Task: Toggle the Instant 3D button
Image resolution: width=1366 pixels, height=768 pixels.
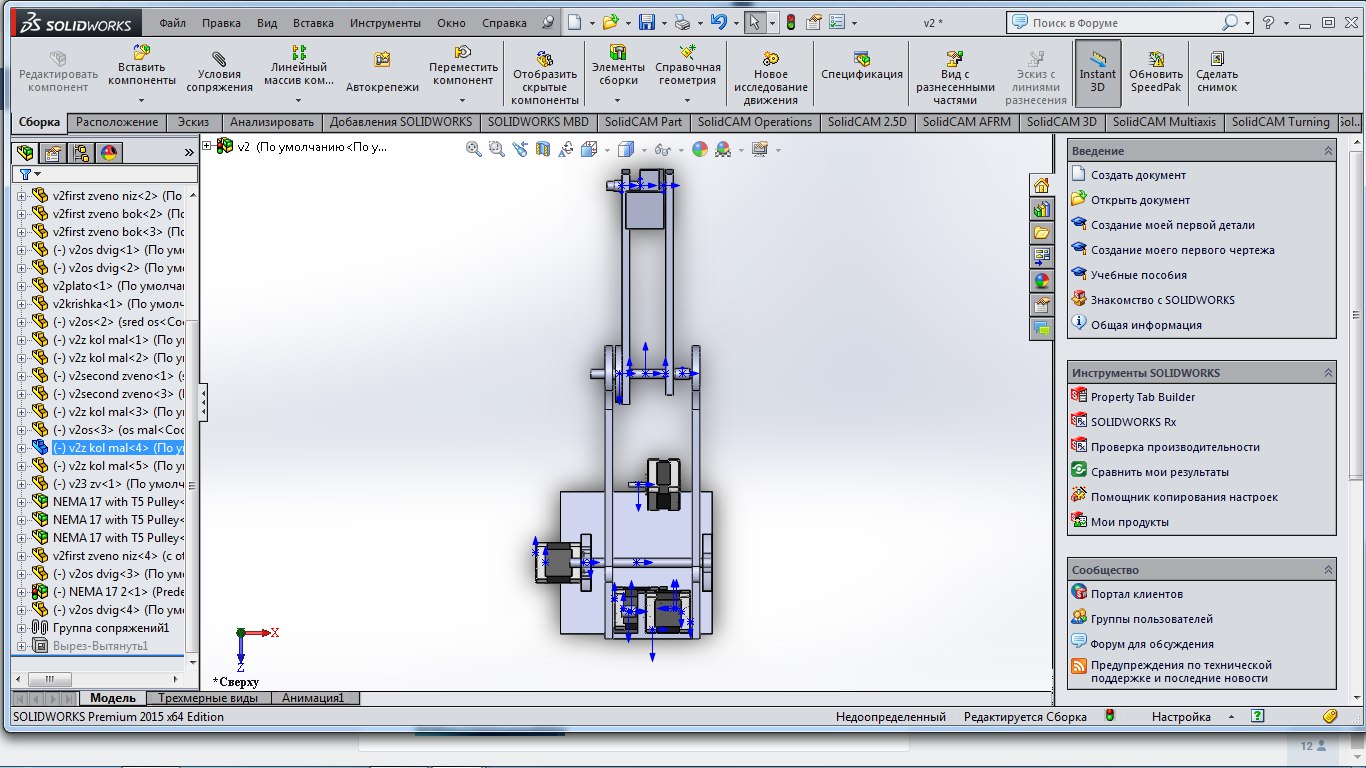Action: [x=1097, y=73]
